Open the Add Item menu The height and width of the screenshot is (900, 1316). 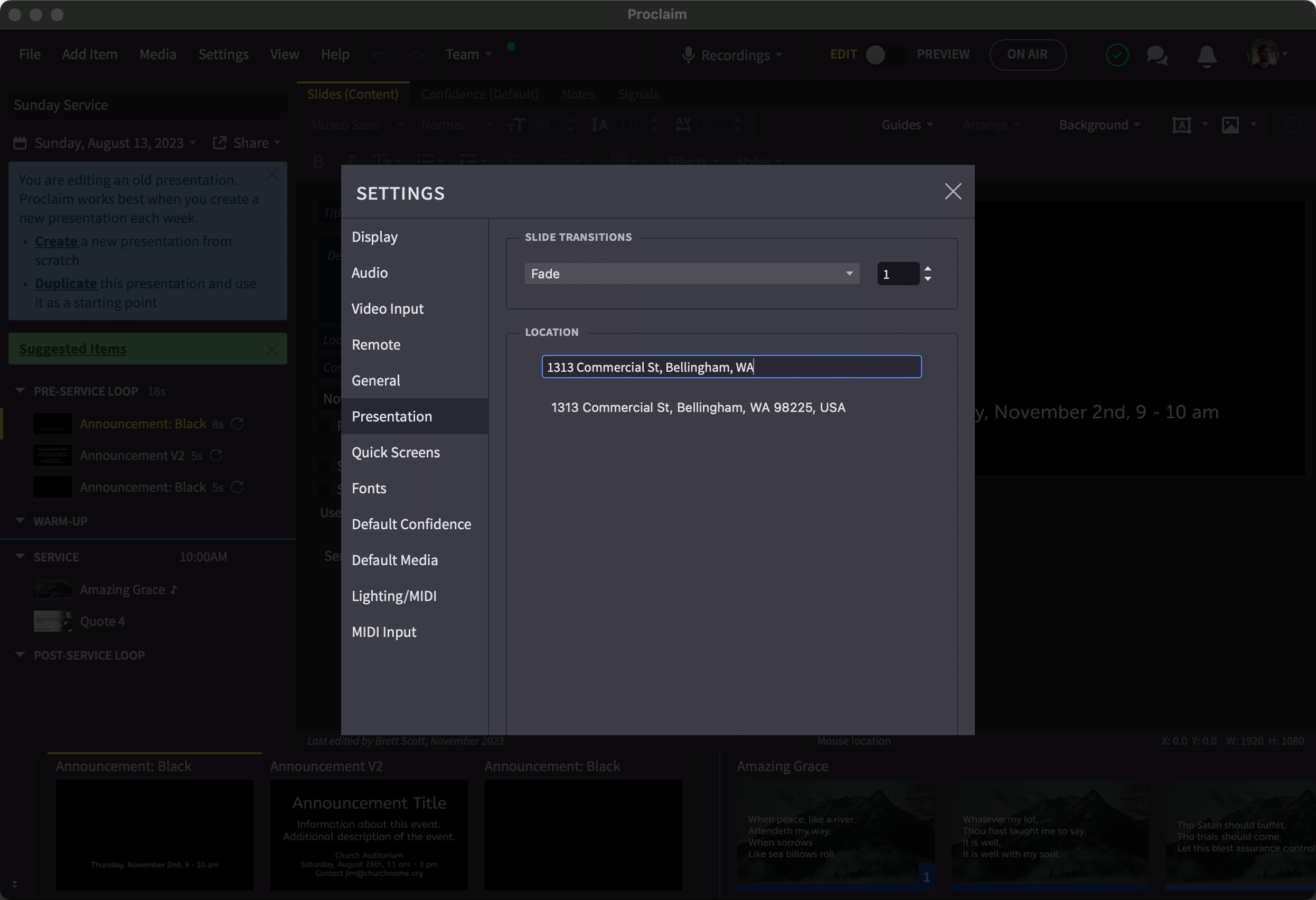89,54
